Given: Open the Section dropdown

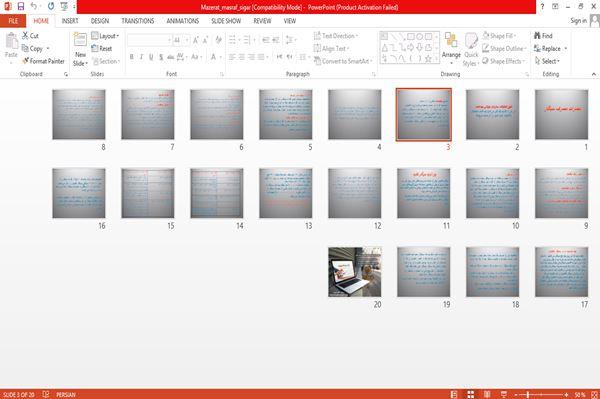Looking at the screenshot, I should pyautogui.click(x=106, y=61).
